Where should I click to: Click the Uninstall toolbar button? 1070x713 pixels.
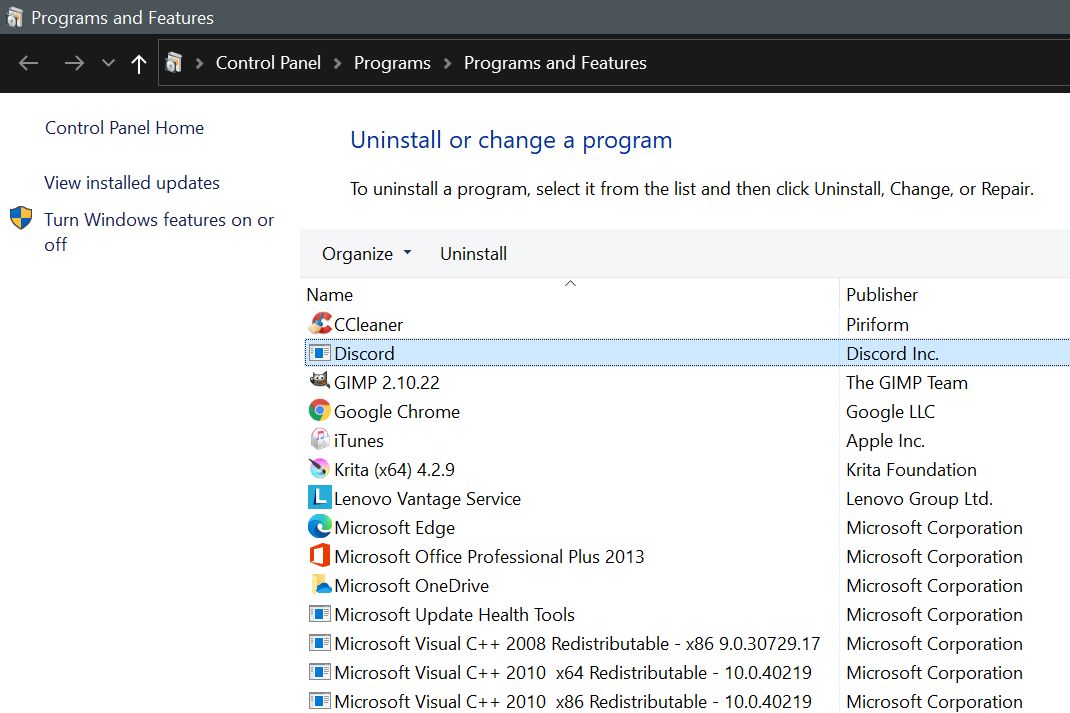pos(474,254)
